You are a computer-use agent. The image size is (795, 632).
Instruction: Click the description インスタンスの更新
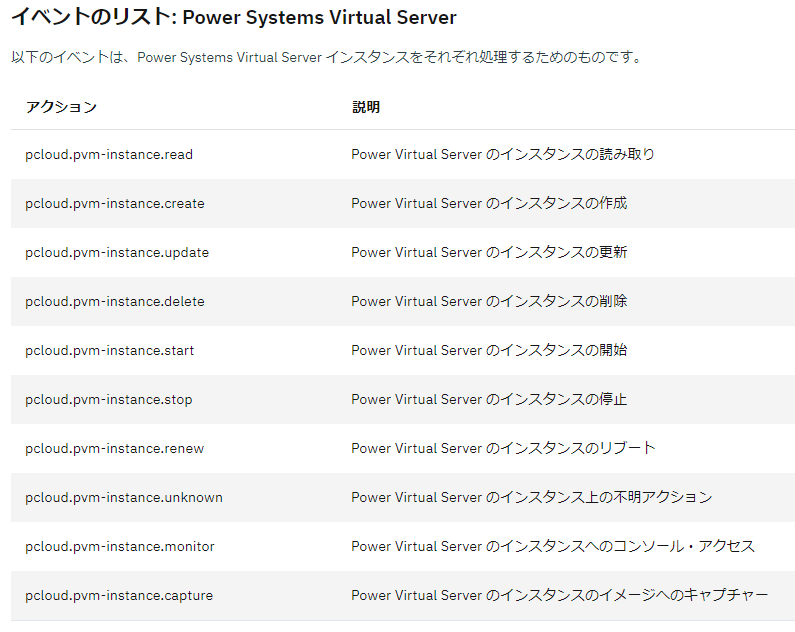click(x=489, y=252)
